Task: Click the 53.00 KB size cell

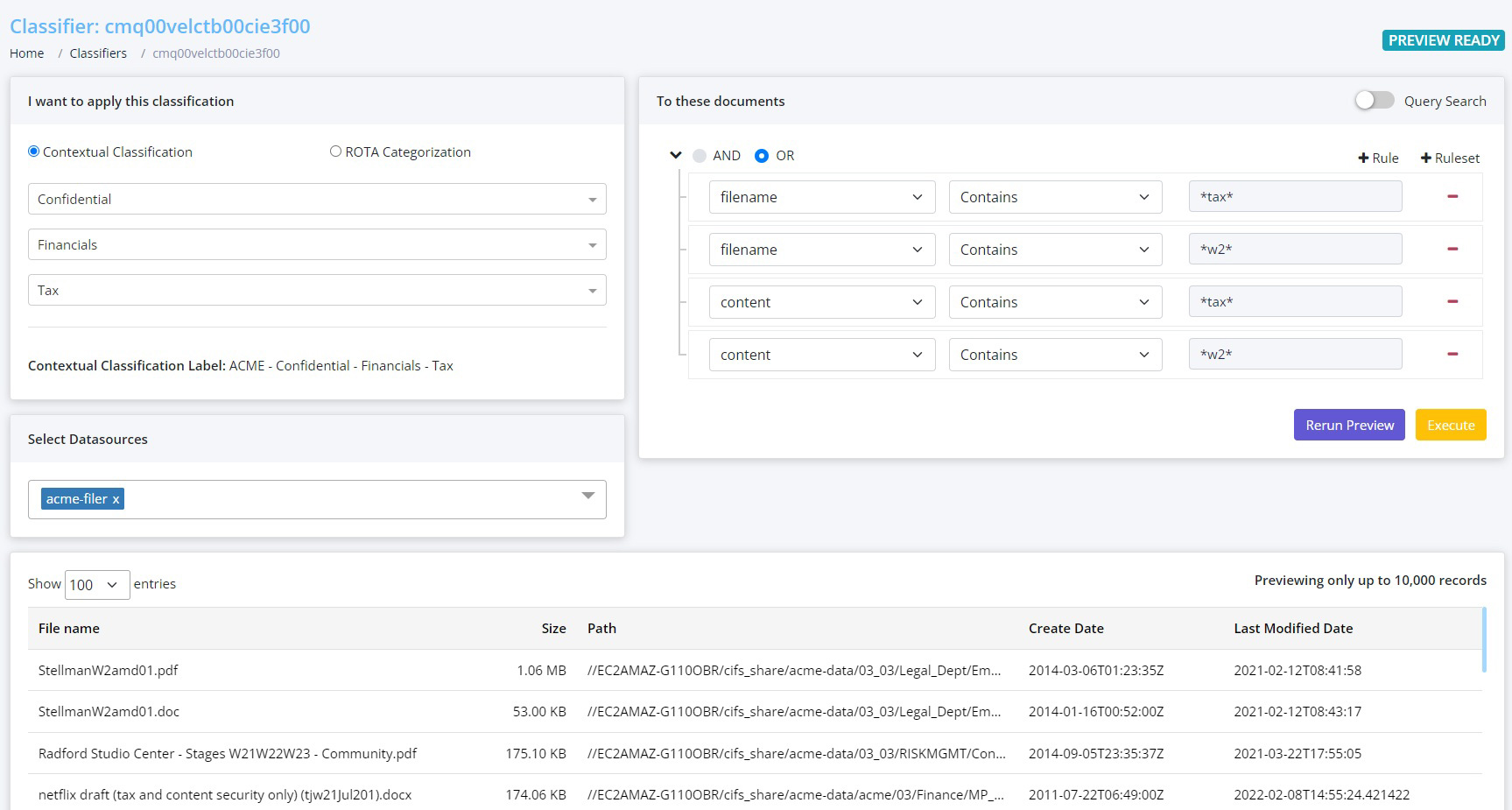Action: [x=539, y=711]
